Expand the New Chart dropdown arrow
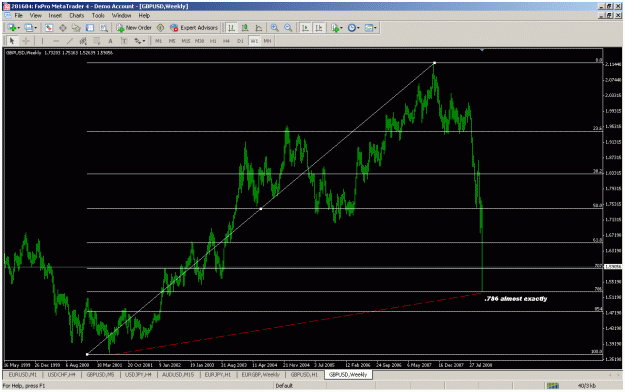This screenshot has height=392, width=625. coord(18,28)
